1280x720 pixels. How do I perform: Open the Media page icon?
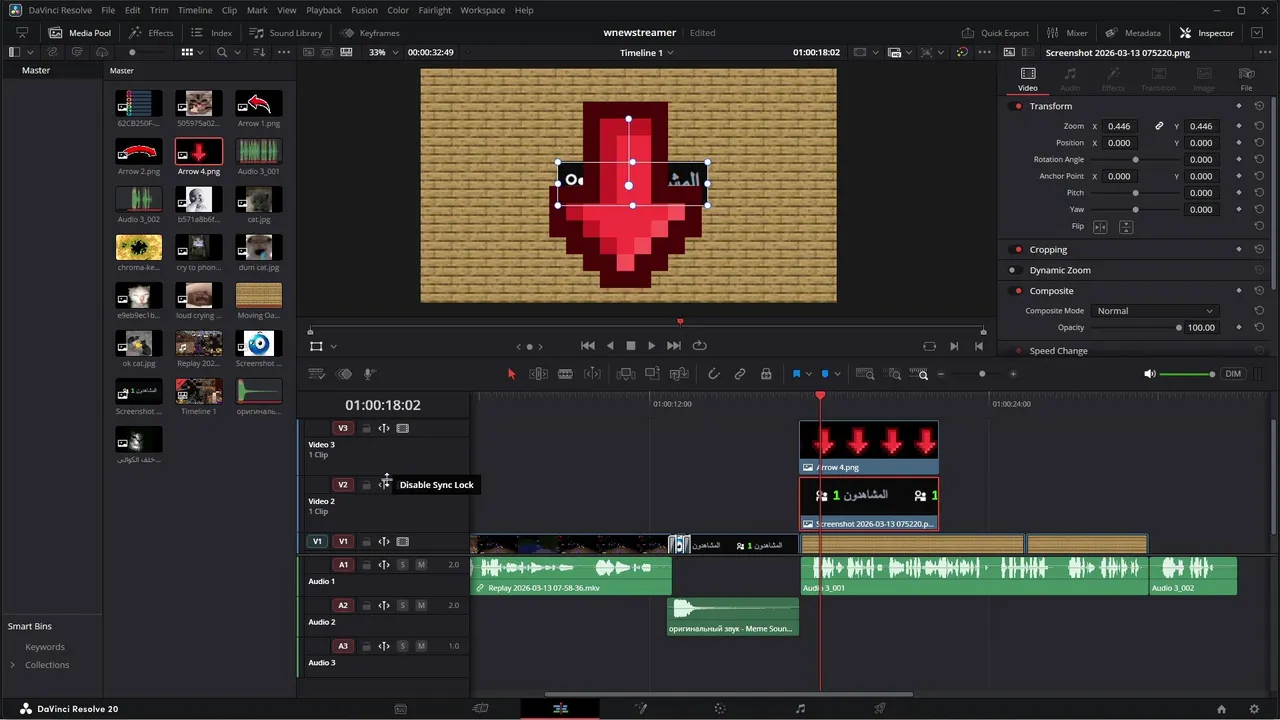pos(400,709)
